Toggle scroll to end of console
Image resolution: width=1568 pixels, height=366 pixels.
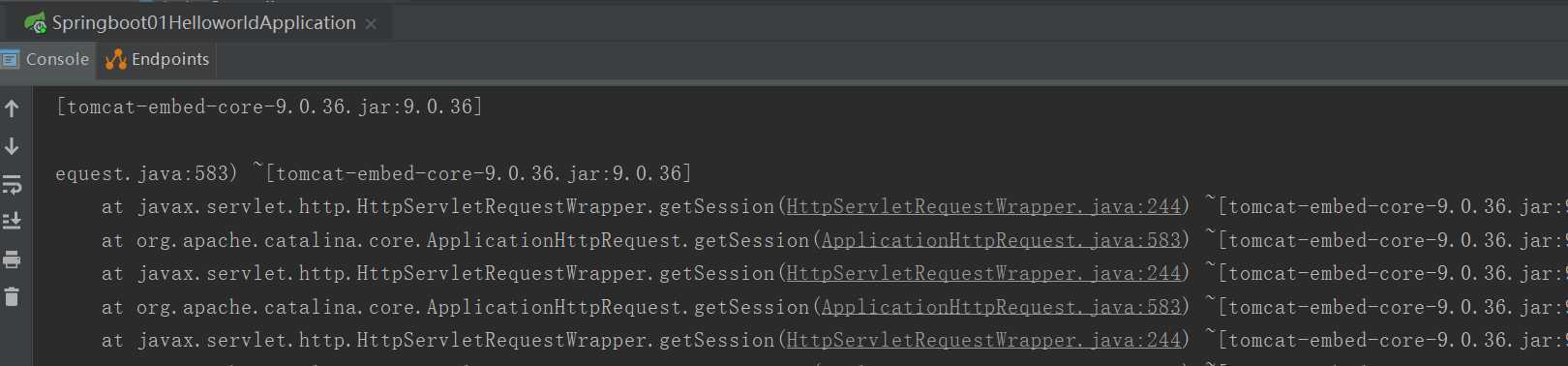pyautogui.click(x=12, y=222)
